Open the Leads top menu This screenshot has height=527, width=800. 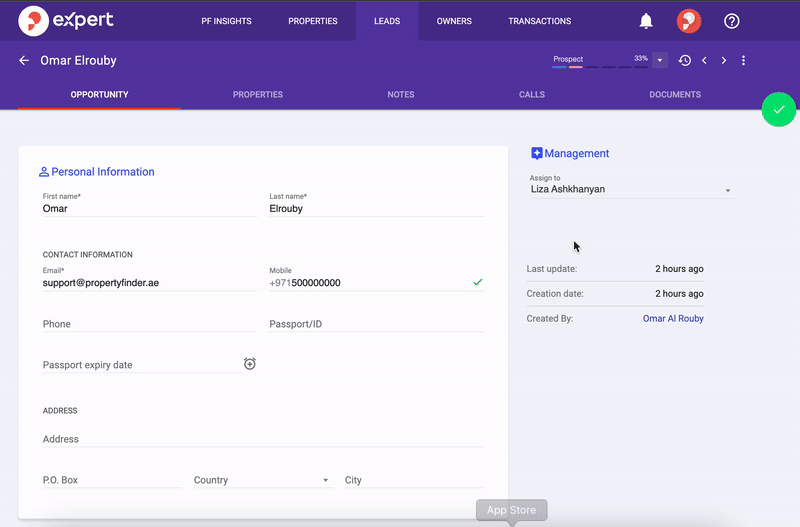tap(387, 21)
